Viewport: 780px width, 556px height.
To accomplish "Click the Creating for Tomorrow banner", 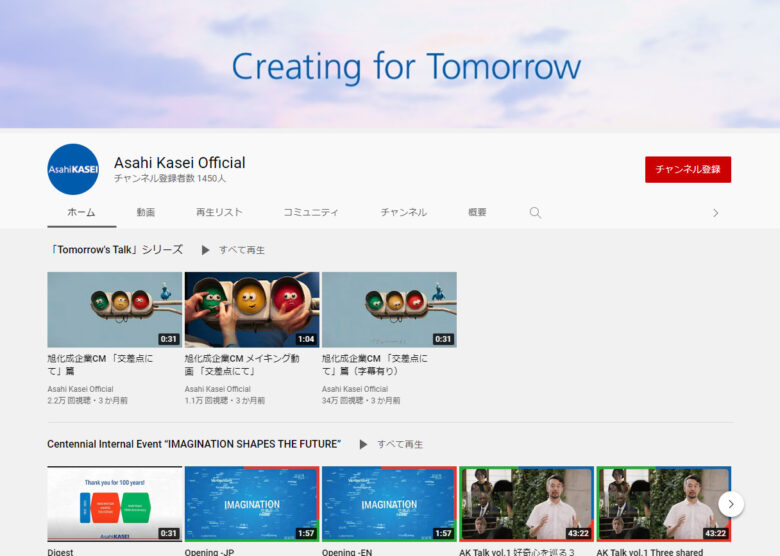I will pyautogui.click(x=390, y=64).
